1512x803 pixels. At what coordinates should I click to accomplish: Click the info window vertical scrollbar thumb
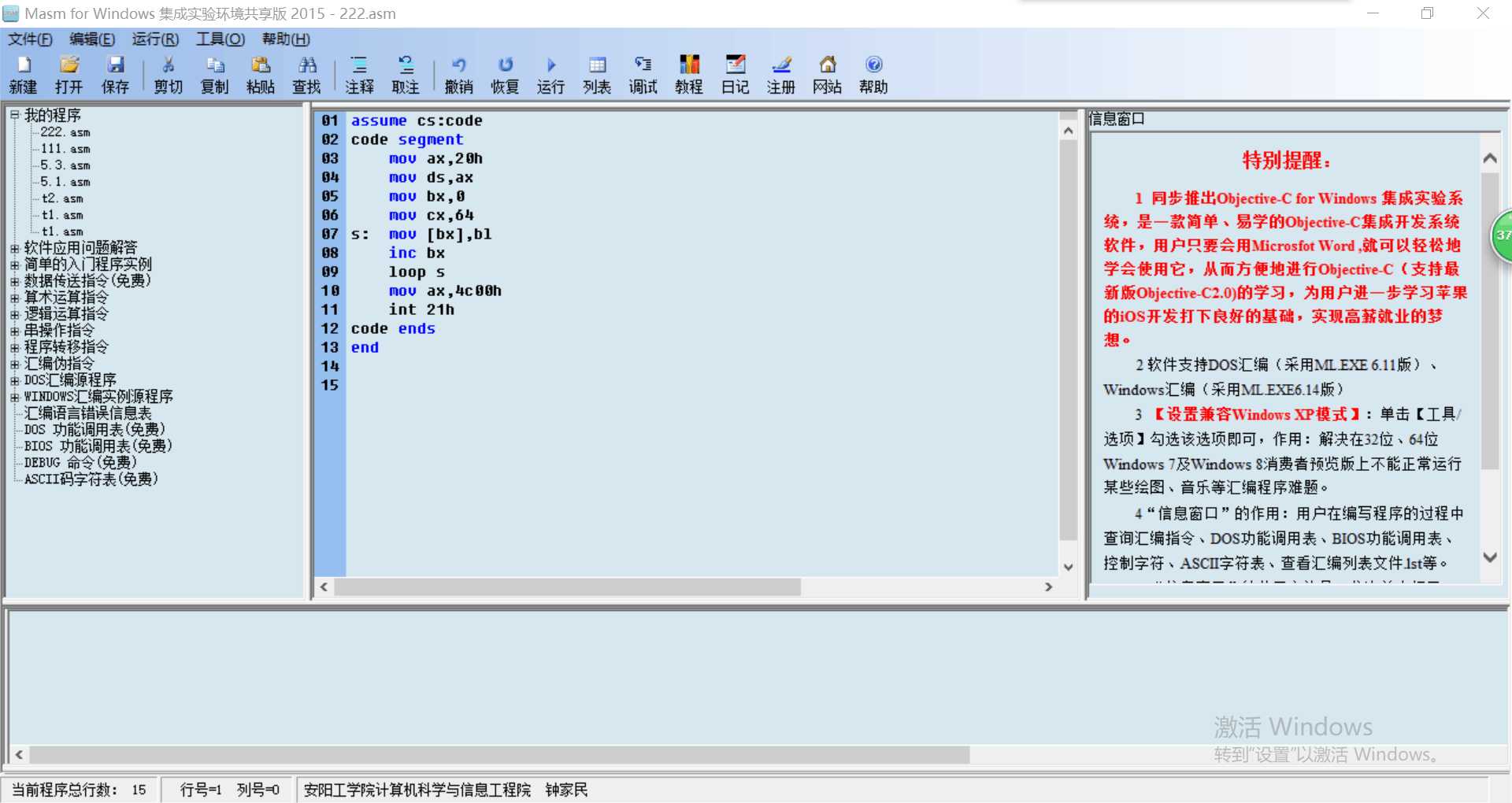pos(1490,321)
